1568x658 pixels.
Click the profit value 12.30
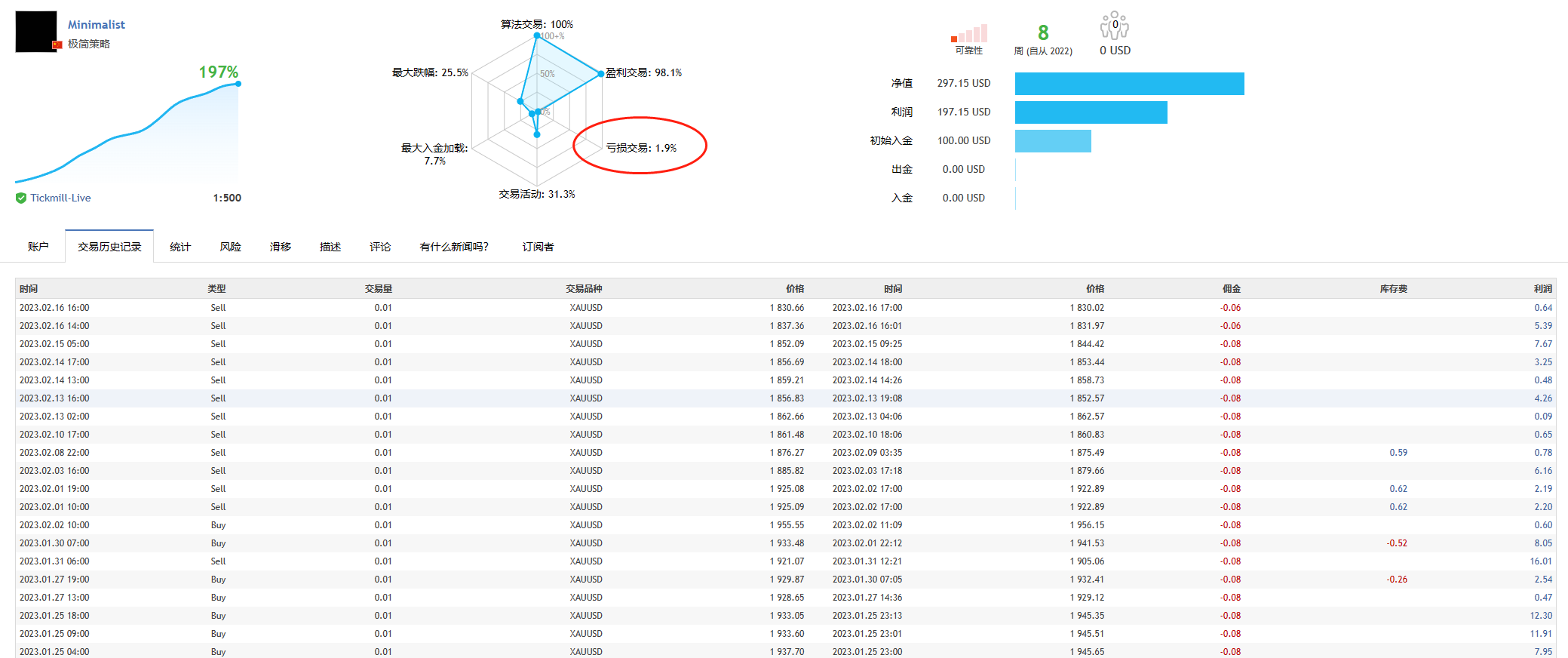click(x=1541, y=616)
